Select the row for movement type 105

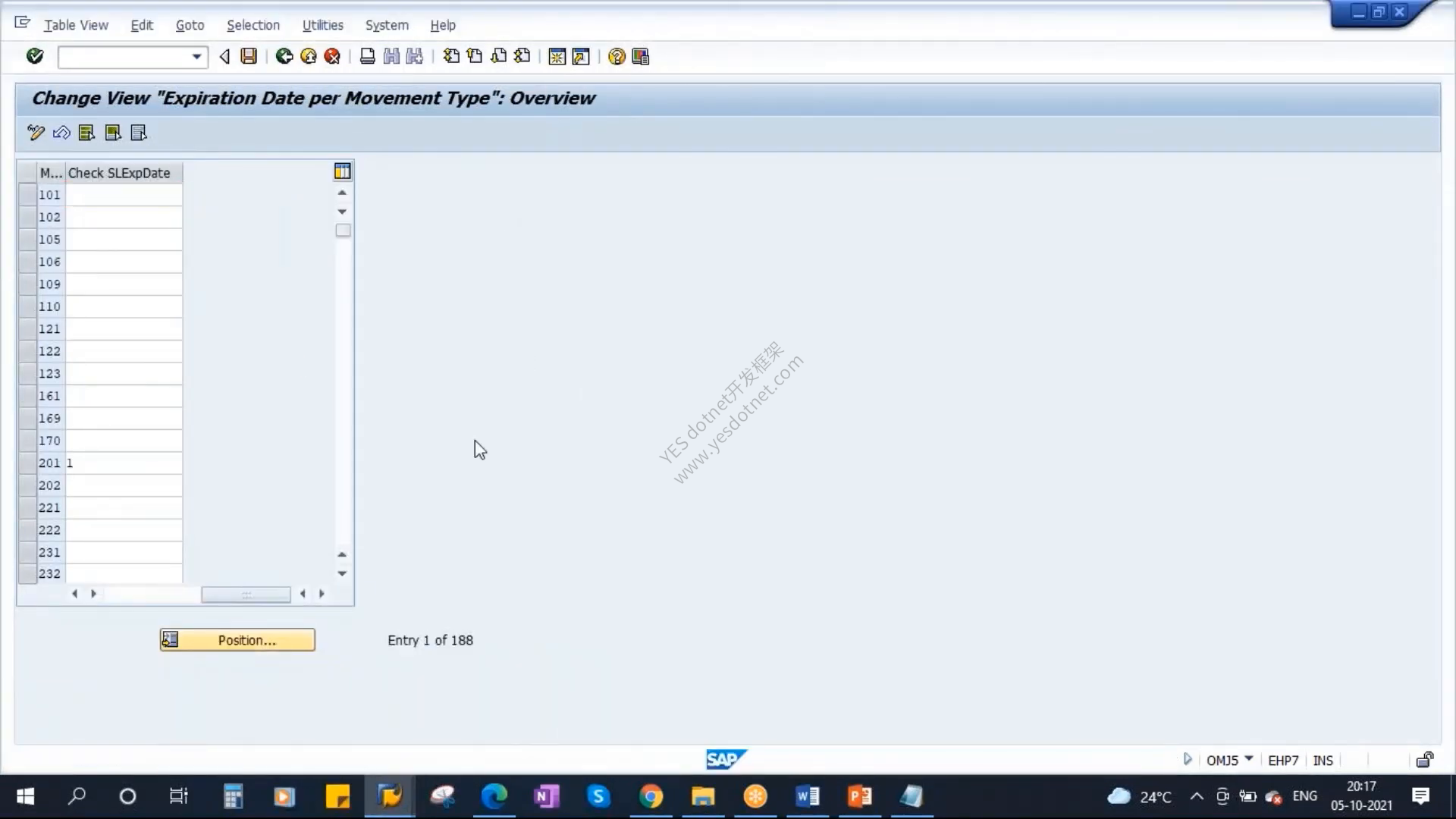click(x=27, y=240)
